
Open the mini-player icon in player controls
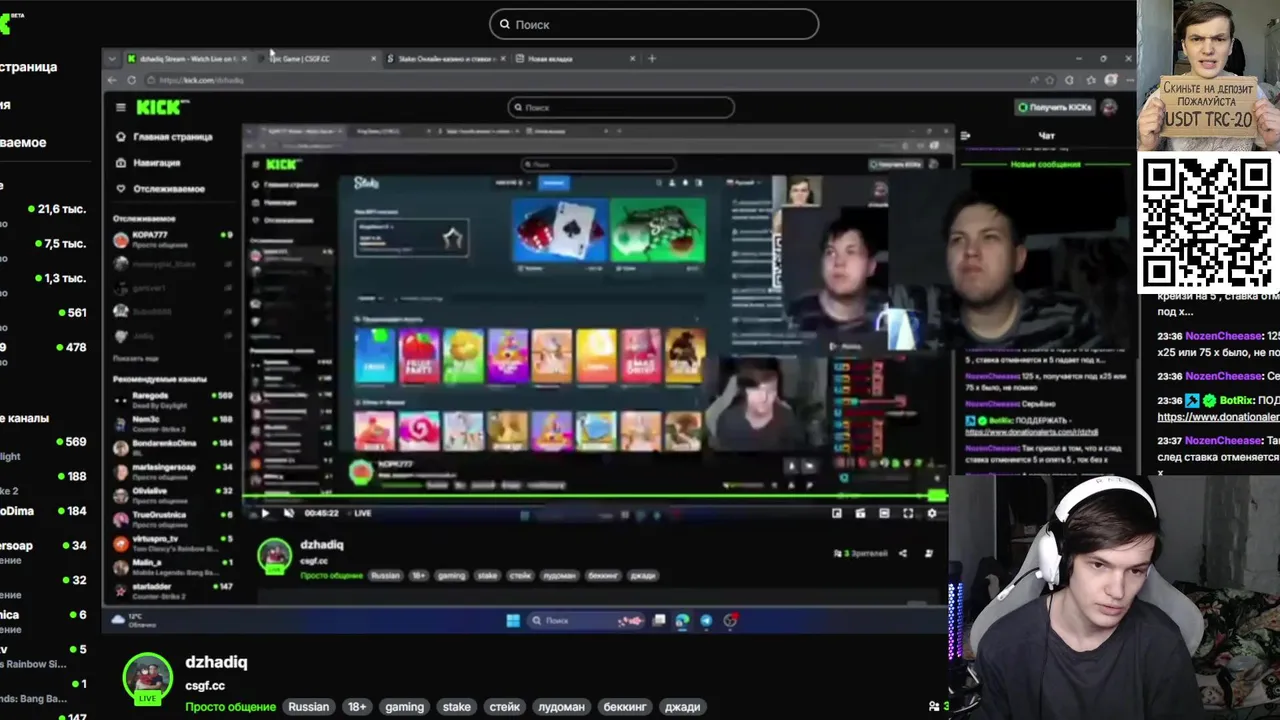[x=837, y=513]
